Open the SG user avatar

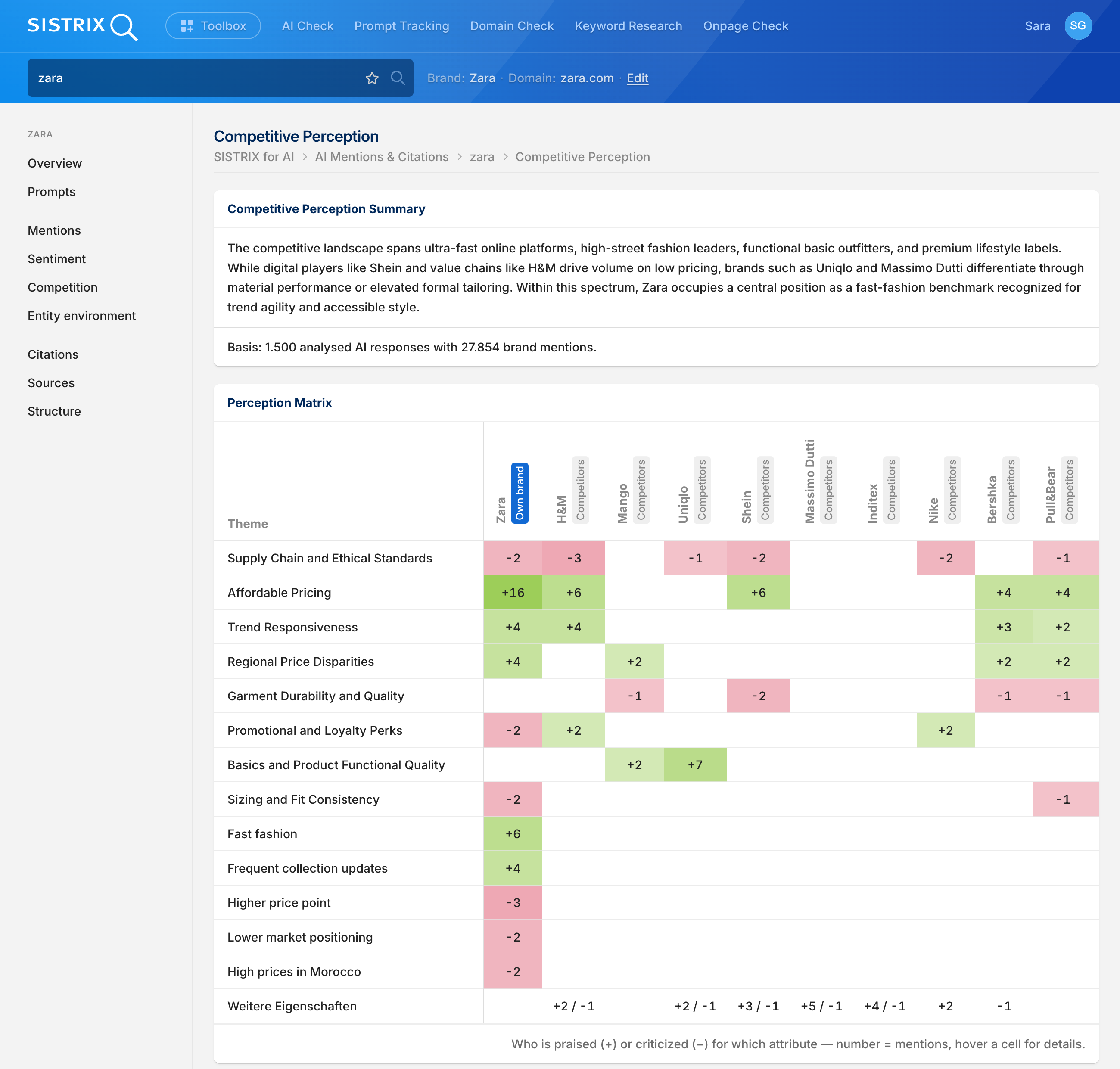1078,26
